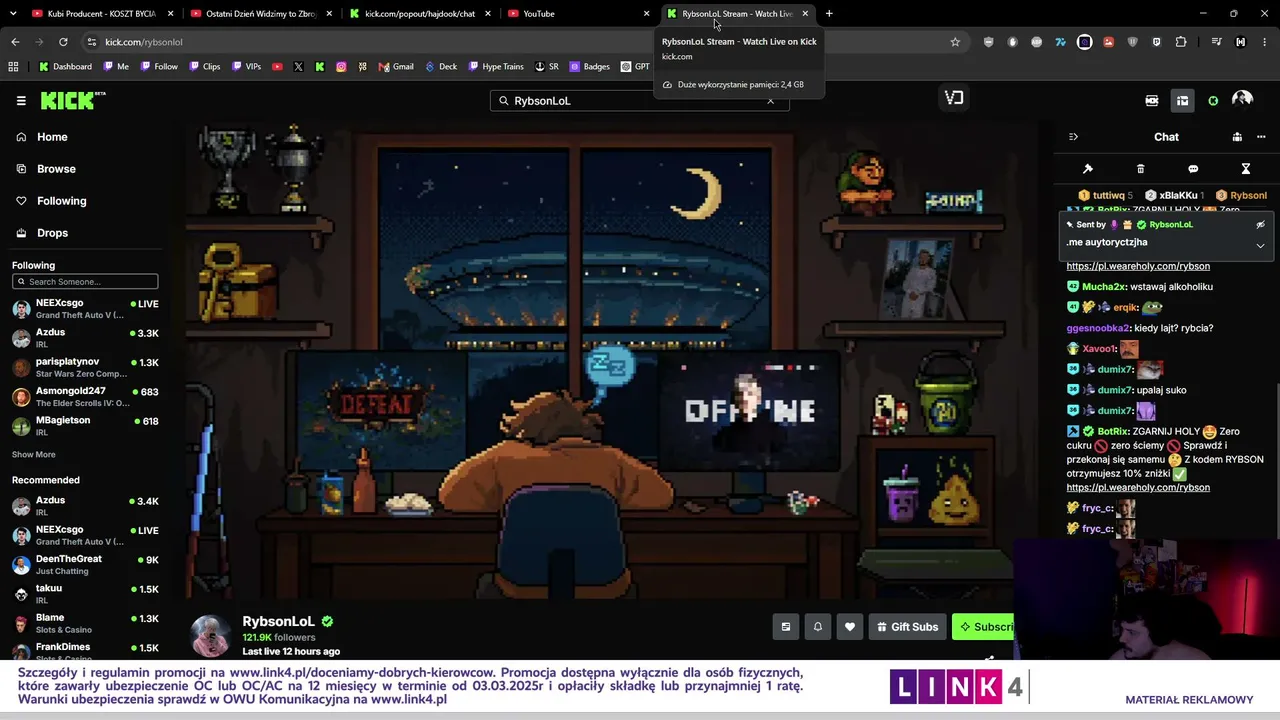Screen dimensions: 1280x720
Task: Toggle channel notifications bell
Action: click(818, 627)
